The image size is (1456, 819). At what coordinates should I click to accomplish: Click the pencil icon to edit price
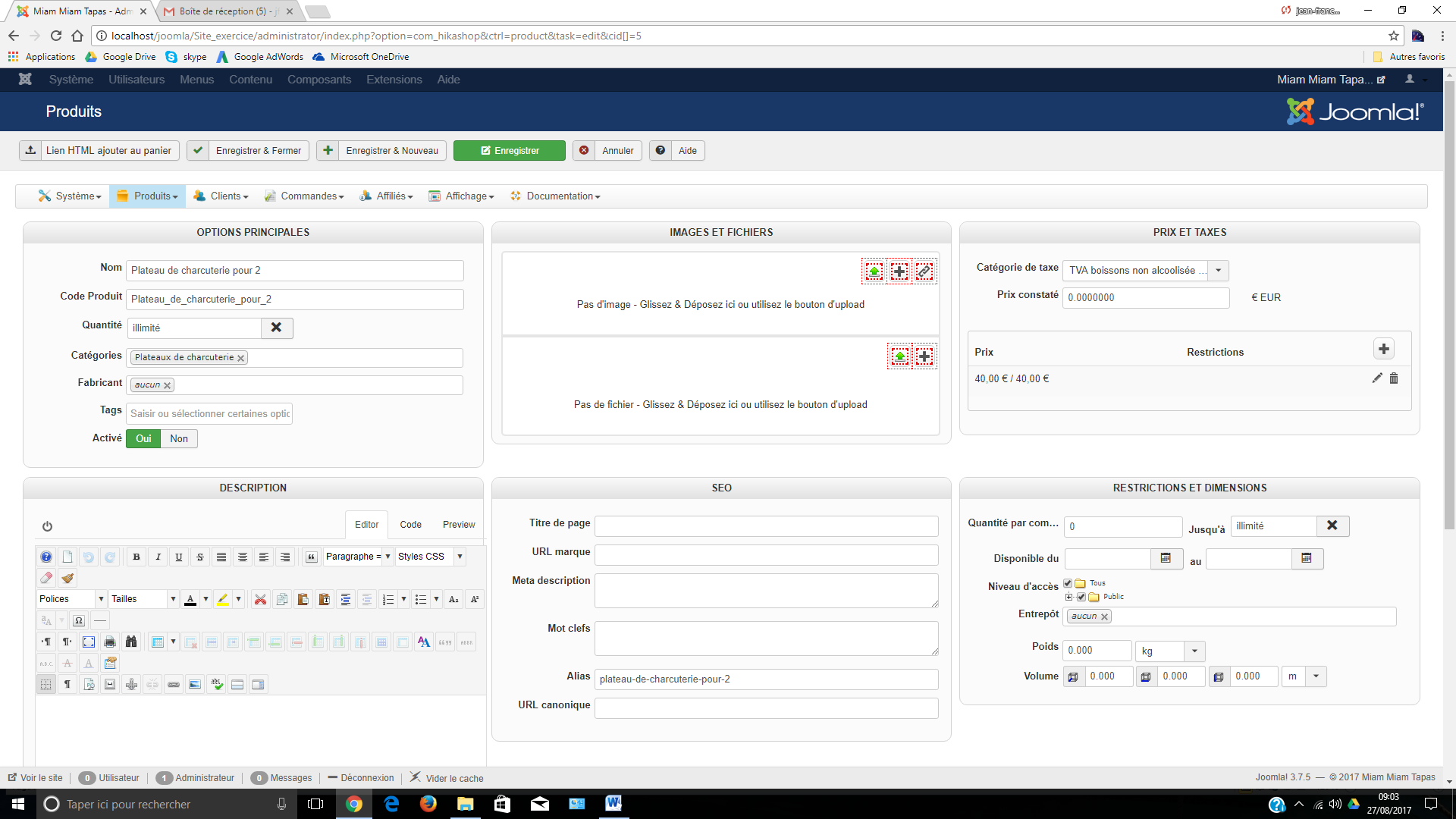[x=1377, y=378]
